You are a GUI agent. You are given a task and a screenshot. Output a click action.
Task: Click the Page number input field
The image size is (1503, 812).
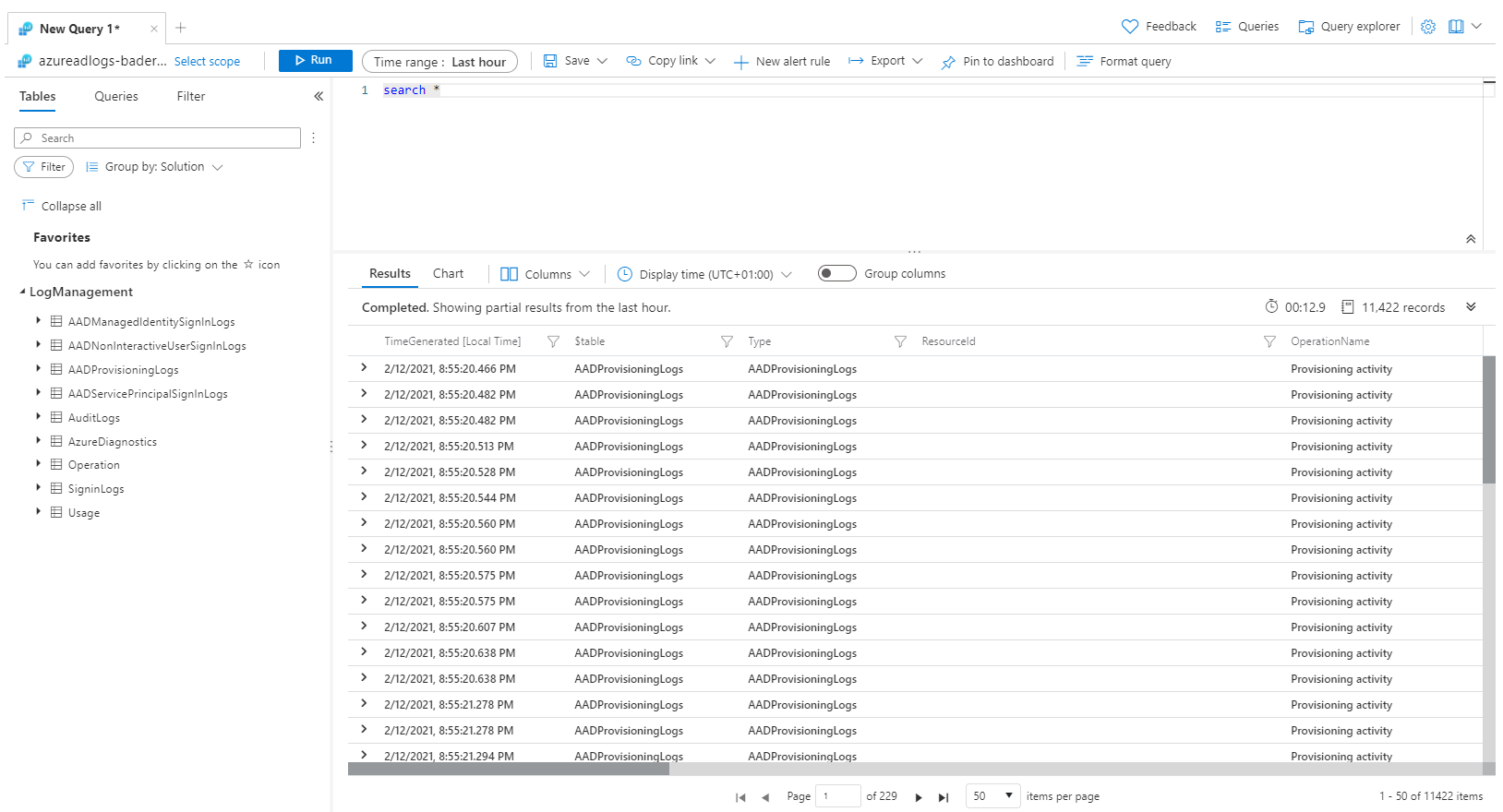tap(838, 796)
